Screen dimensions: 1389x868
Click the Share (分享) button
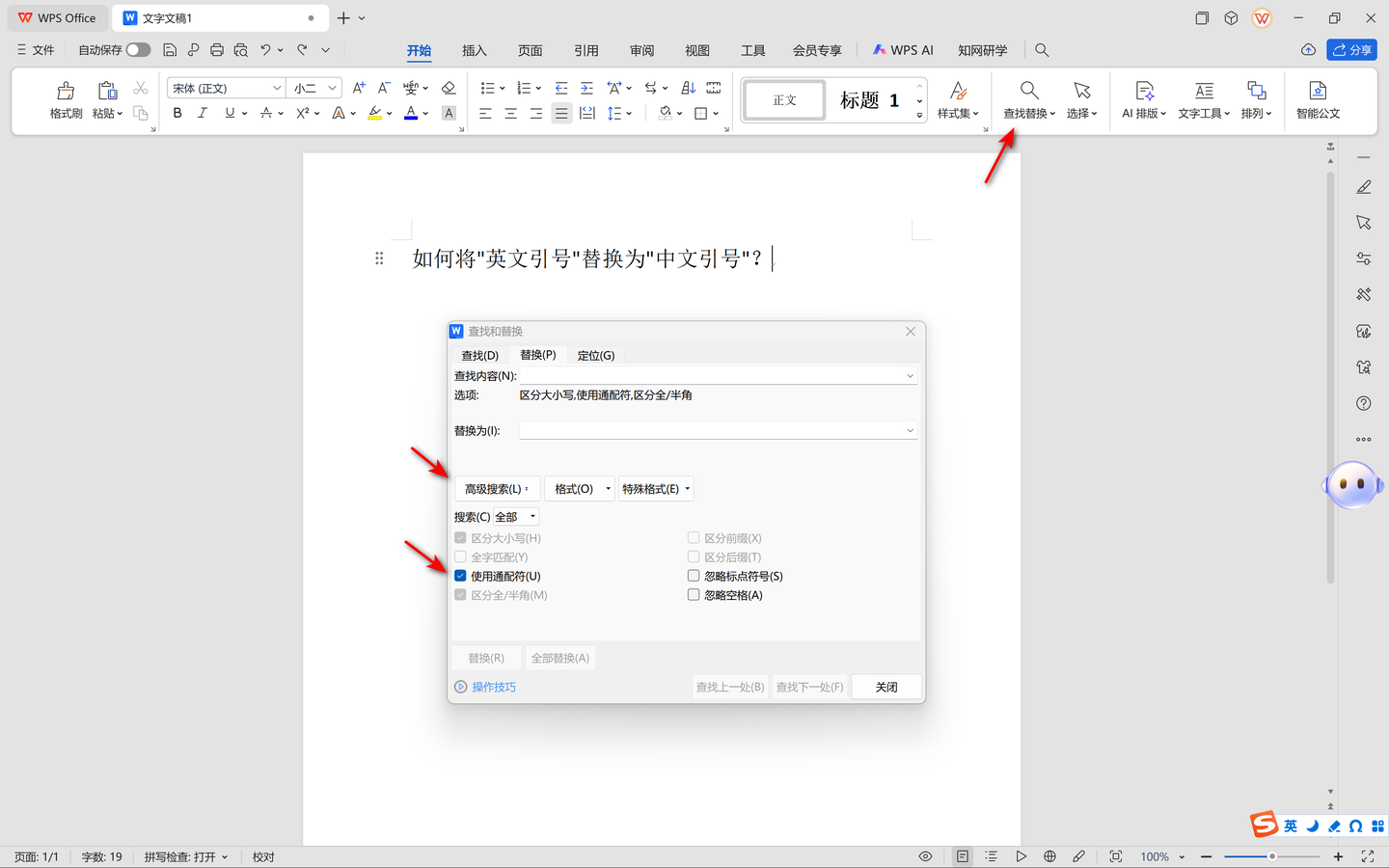pos(1351,50)
